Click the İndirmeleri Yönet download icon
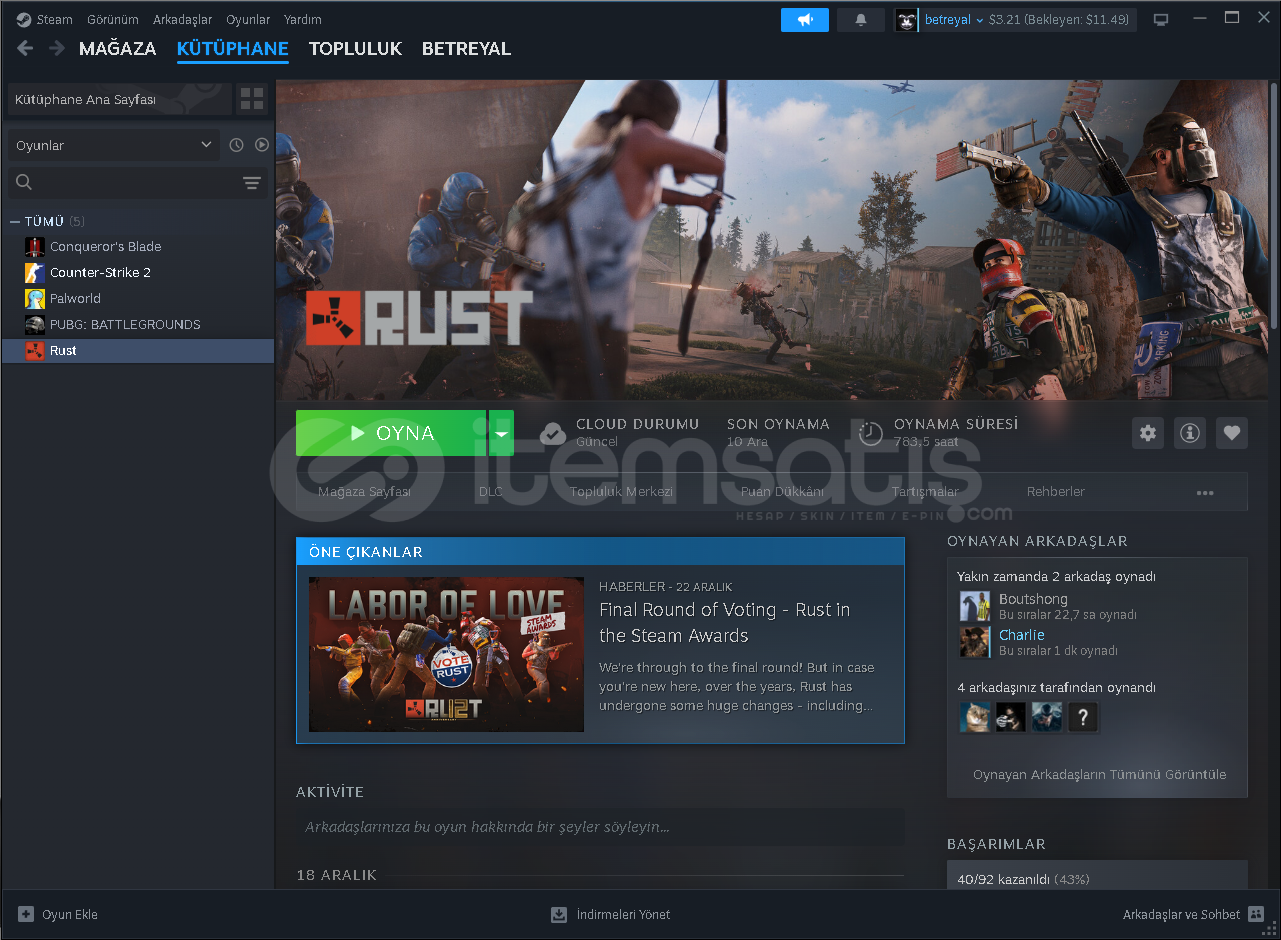The height and width of the screenshot is (940, 1281). pos(559,914)
